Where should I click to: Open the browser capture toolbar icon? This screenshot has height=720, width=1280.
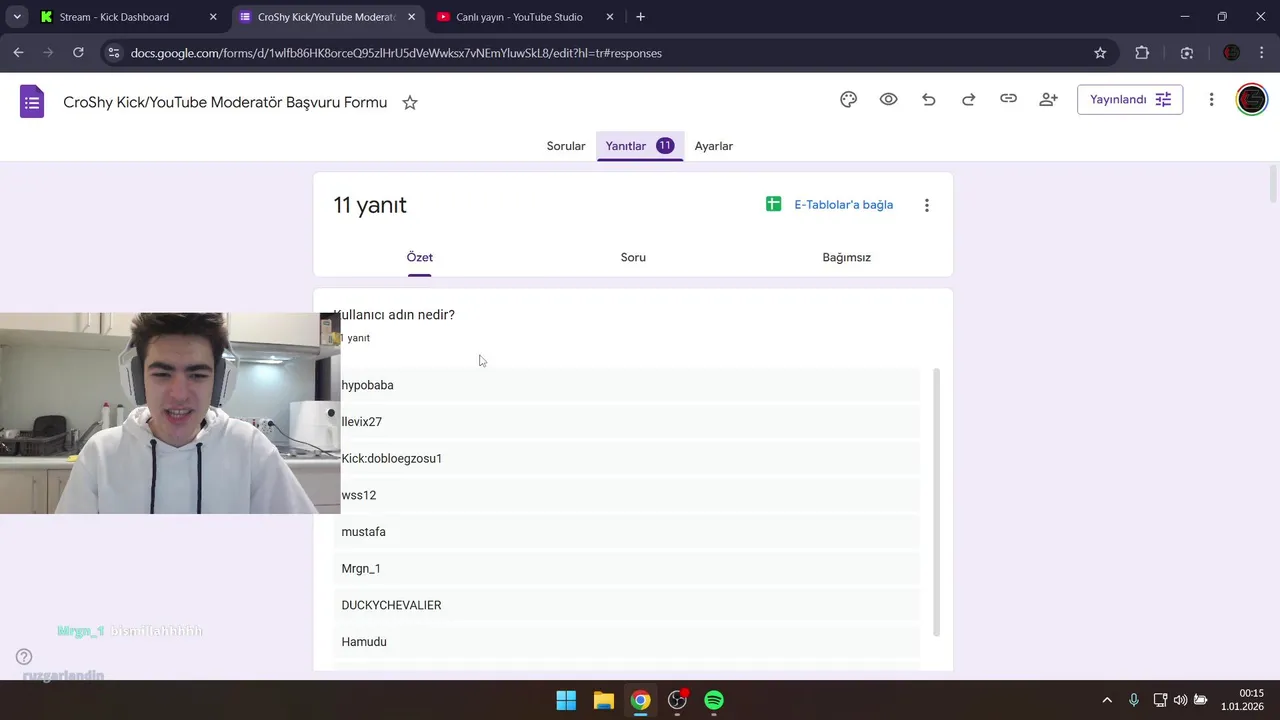[1187, 53]
